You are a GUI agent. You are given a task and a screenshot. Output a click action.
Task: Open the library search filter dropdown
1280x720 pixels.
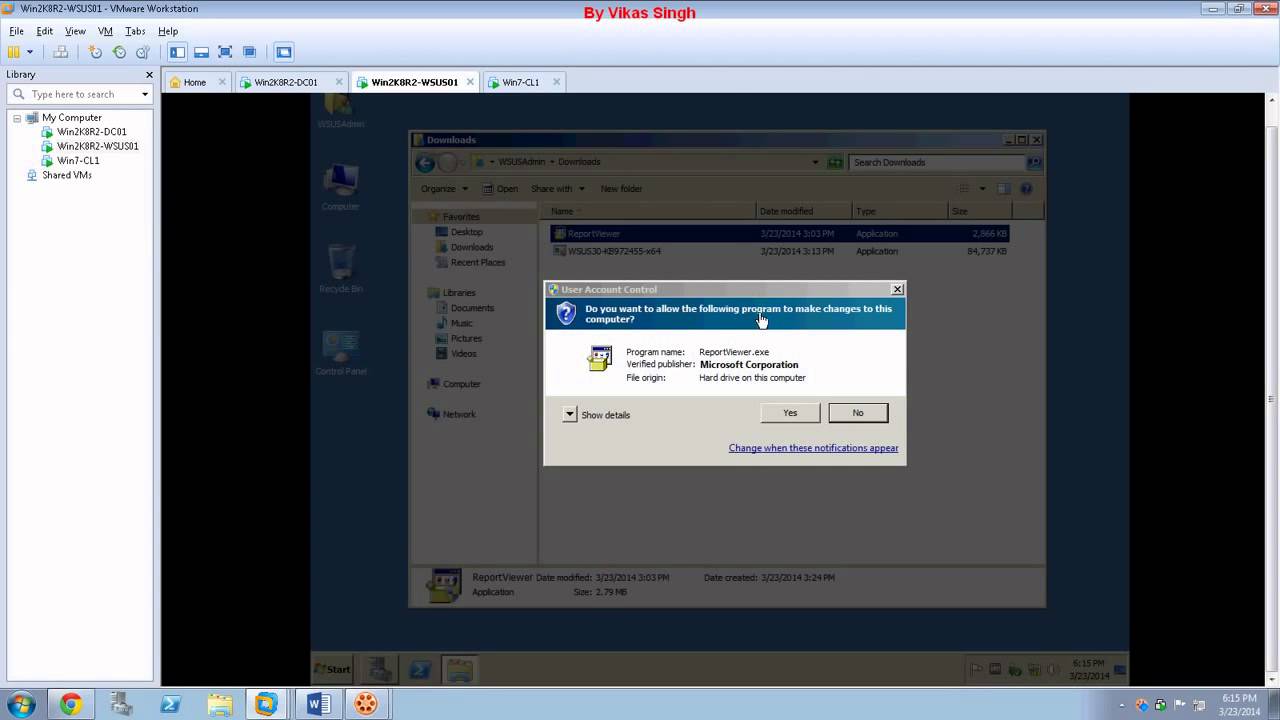tap(145, 94)
